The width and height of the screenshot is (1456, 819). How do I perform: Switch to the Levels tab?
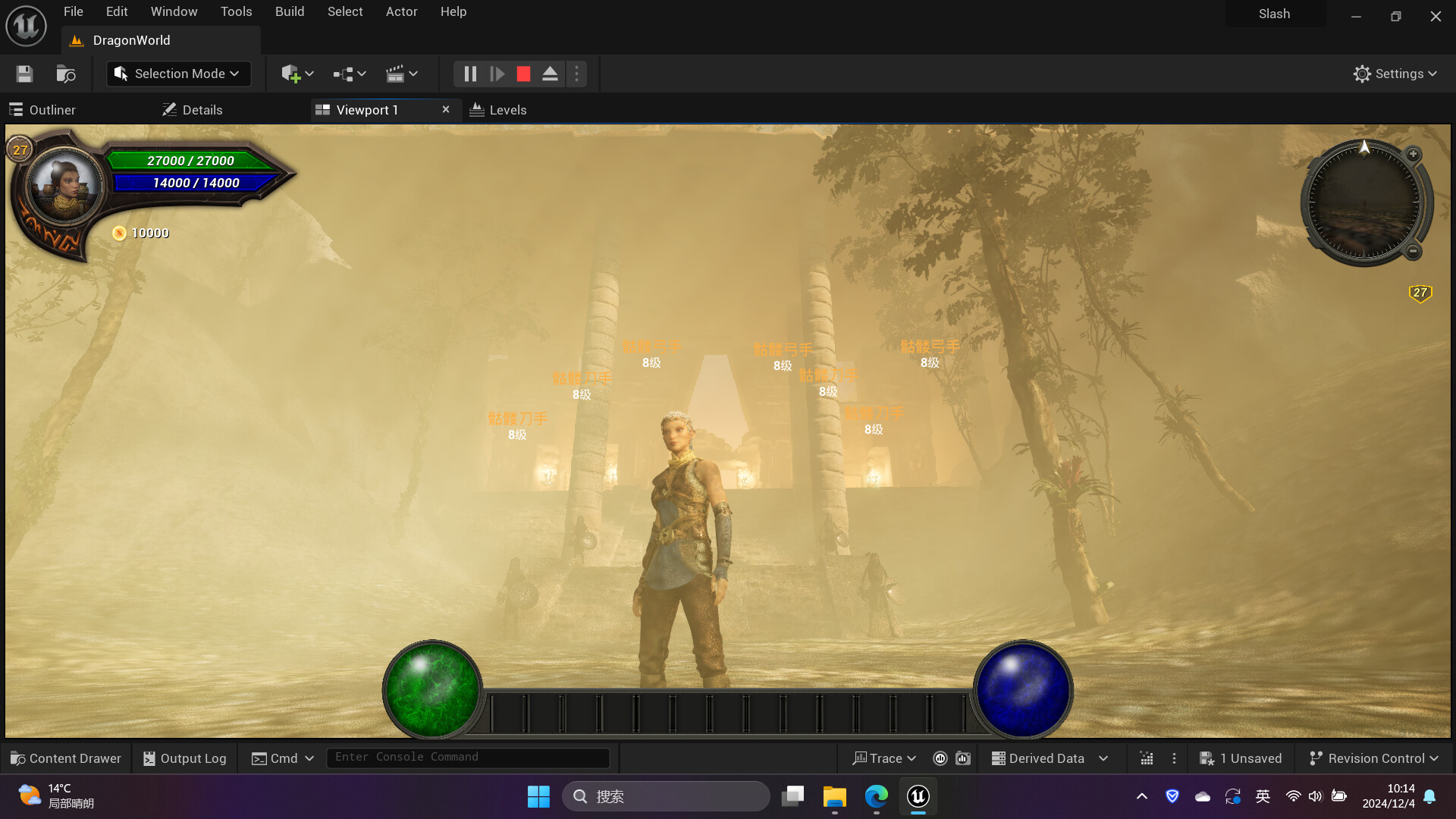[498, 110]
